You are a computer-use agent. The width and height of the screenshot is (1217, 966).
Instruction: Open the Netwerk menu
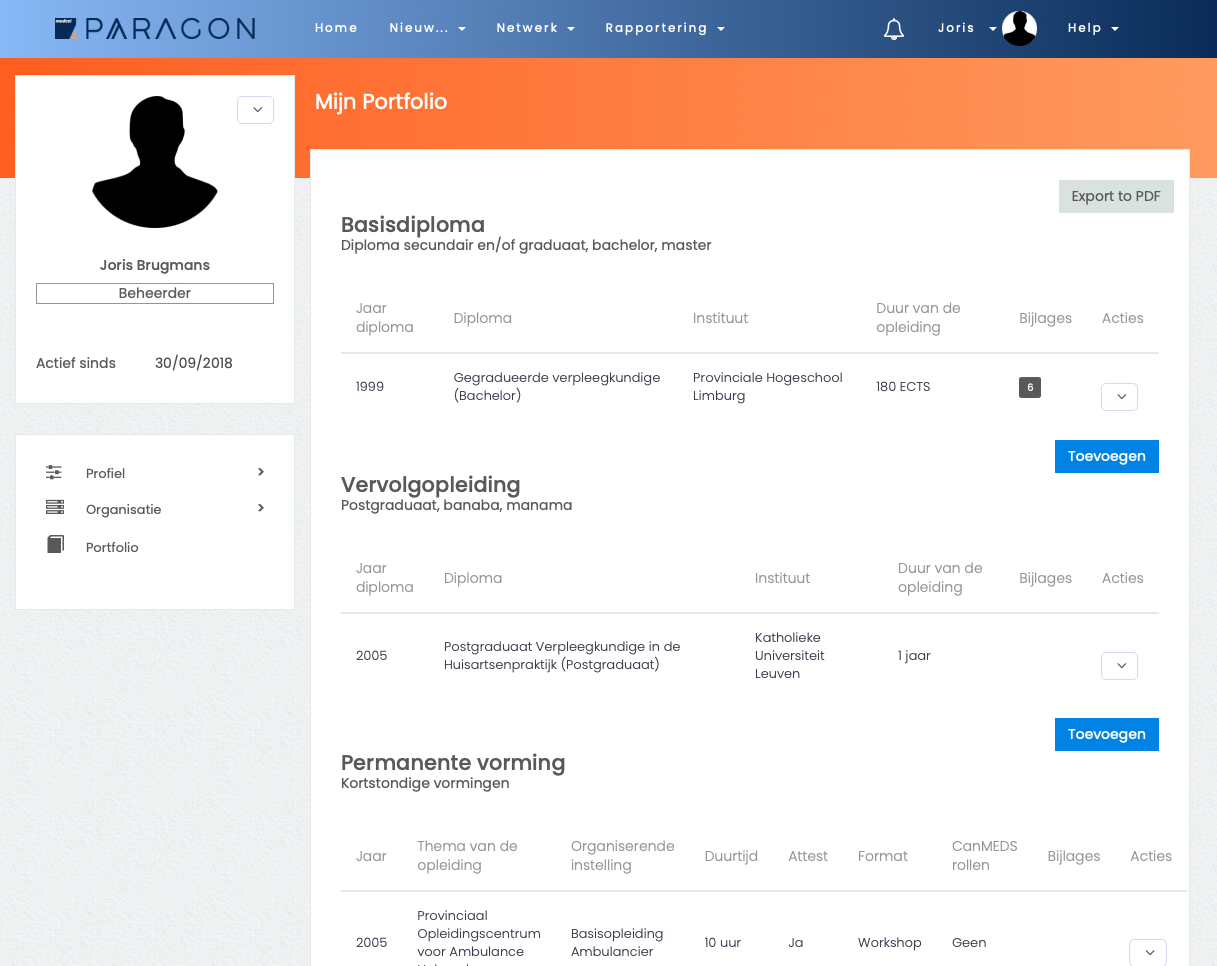click(x=535, y=28)
